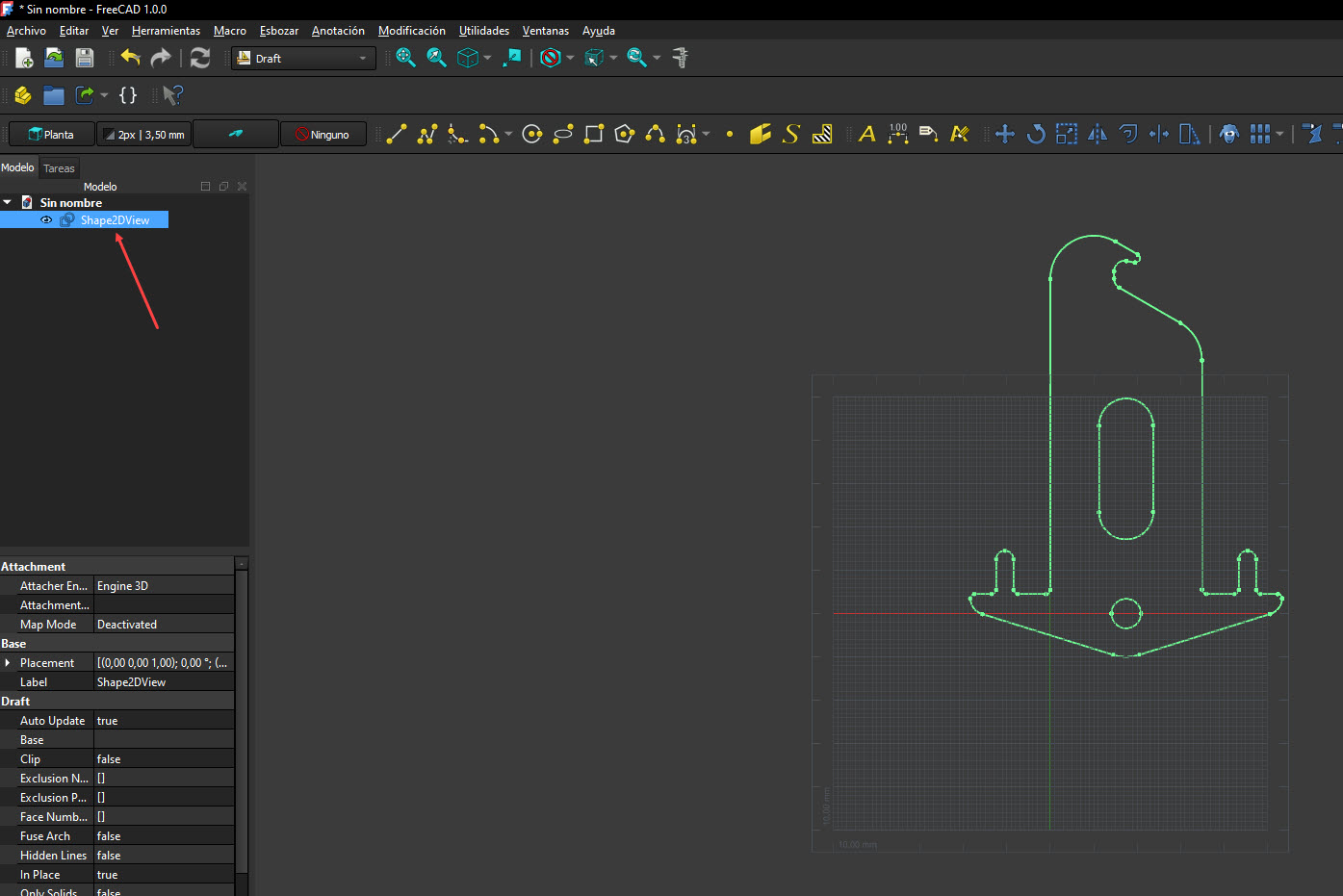Click the Planta working plane button
This screenshot has width=1343, height=896.
tap(52, 135)
